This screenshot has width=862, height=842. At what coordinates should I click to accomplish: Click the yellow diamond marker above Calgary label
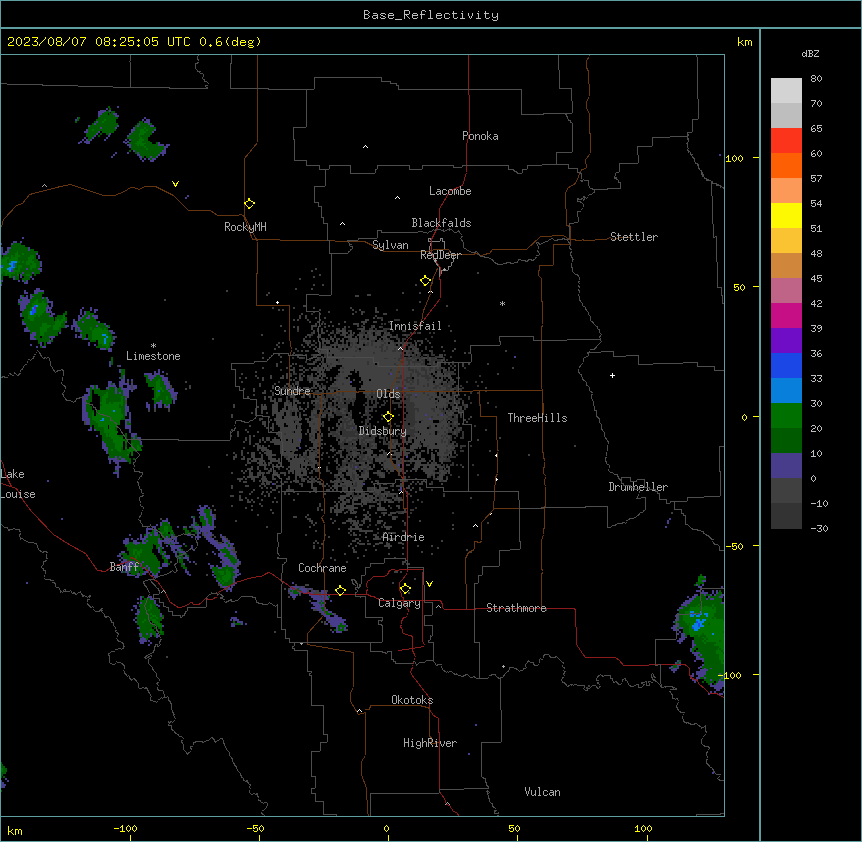click(405, 589)
